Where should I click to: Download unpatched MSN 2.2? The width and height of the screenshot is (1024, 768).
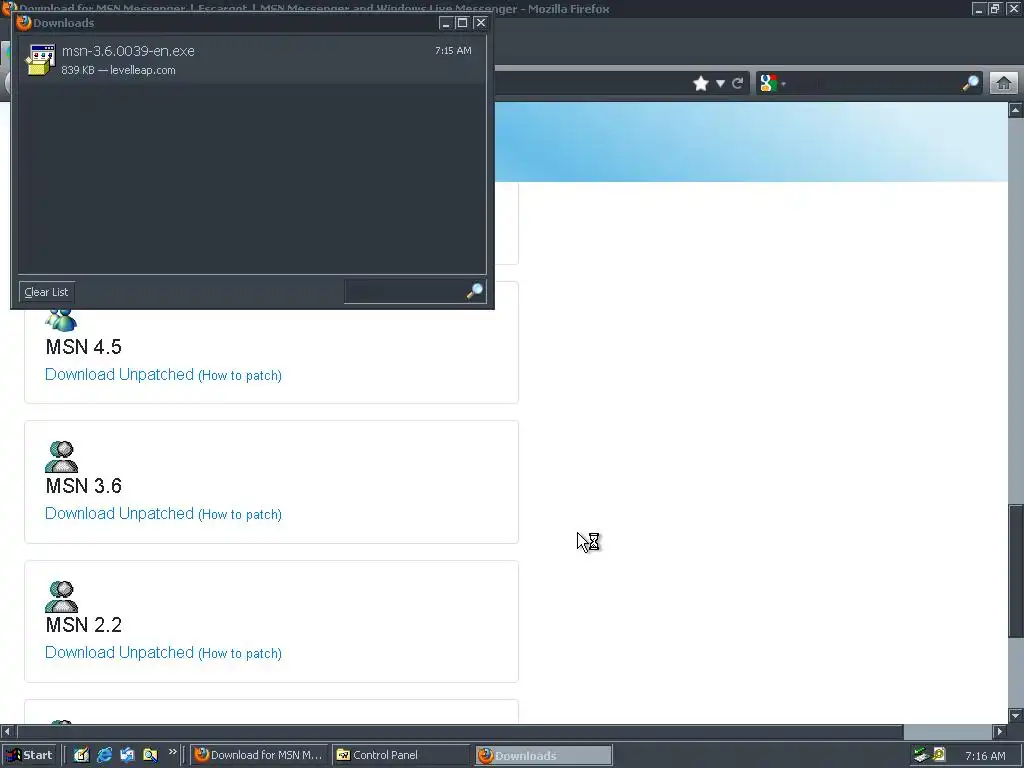pyautogui.click(x=120, y=652)
